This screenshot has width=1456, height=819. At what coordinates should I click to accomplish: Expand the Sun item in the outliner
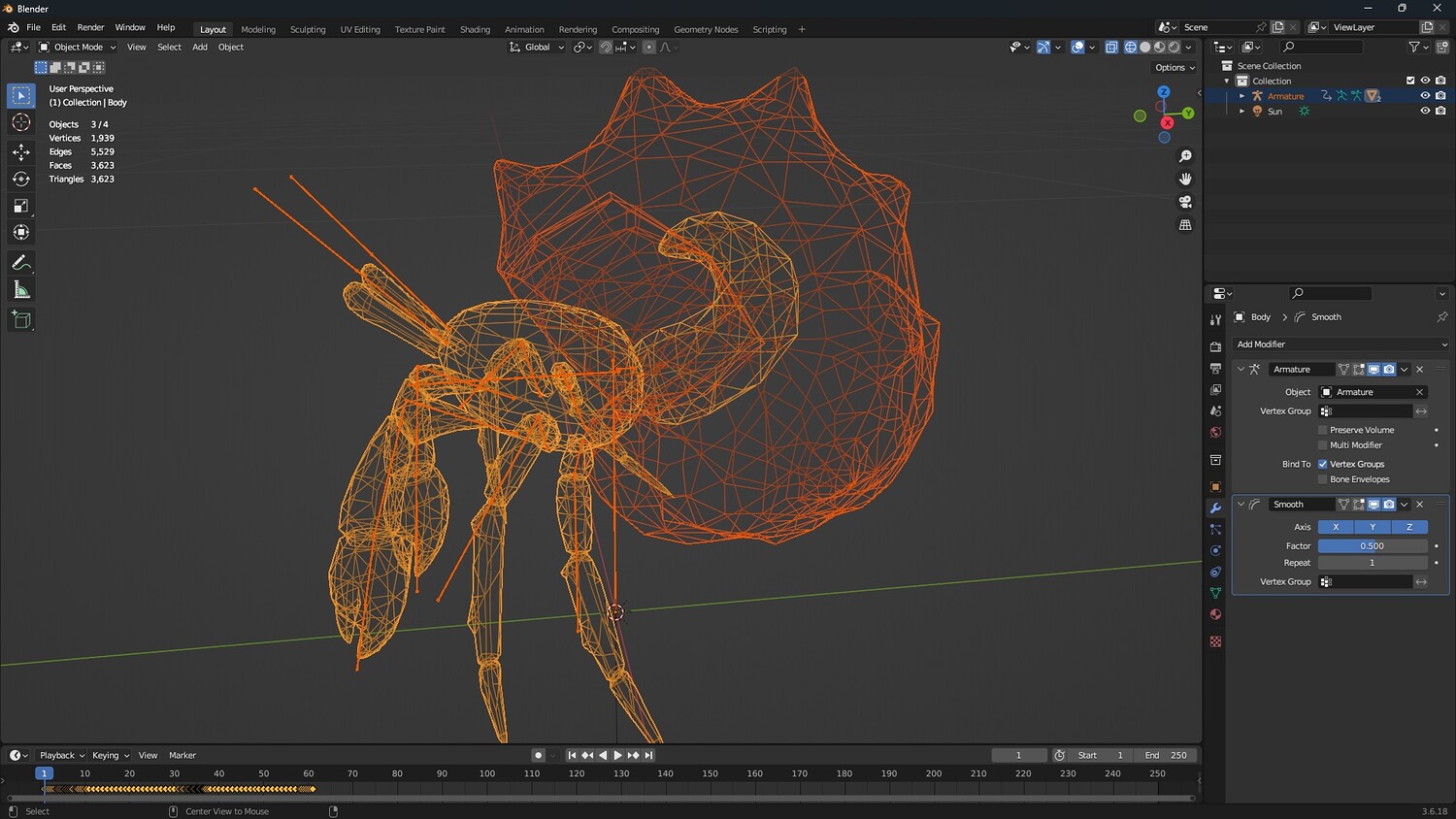tap(1241, 112)
